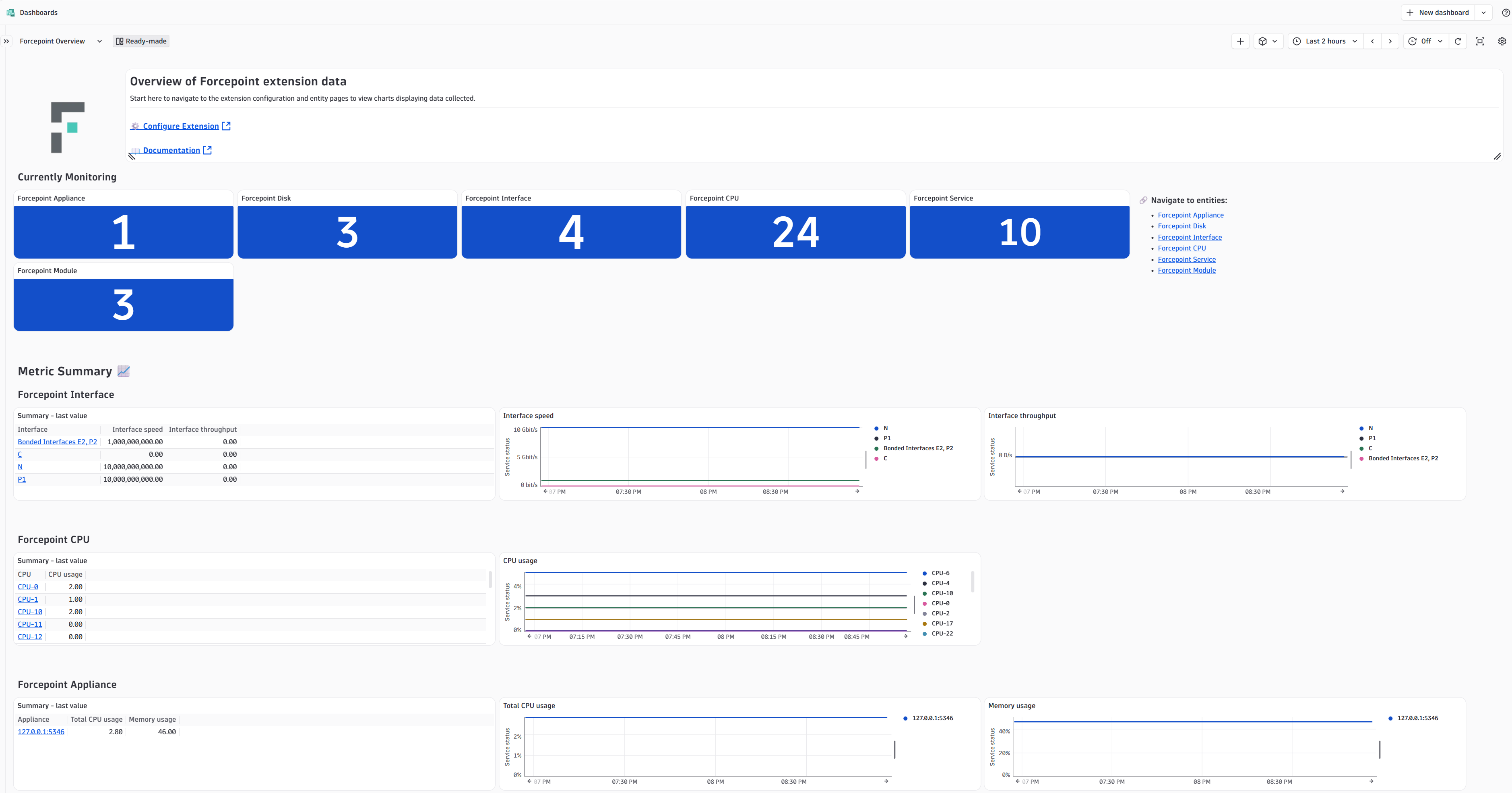Click right arrow on Interface speed chart axis

pyautogui.click(x=857, y=491)
